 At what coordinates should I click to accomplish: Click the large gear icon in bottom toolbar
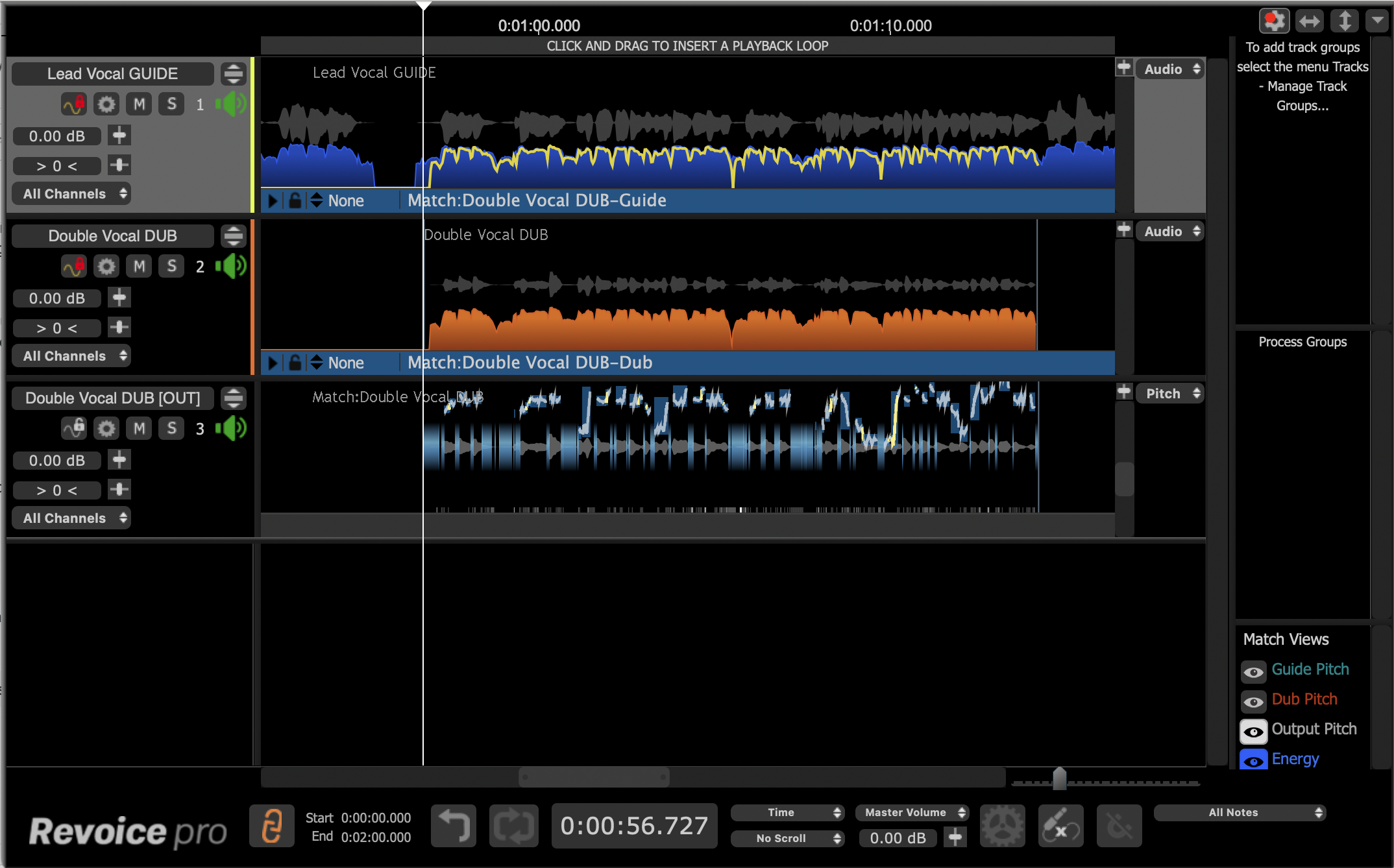click(1002, 826)
